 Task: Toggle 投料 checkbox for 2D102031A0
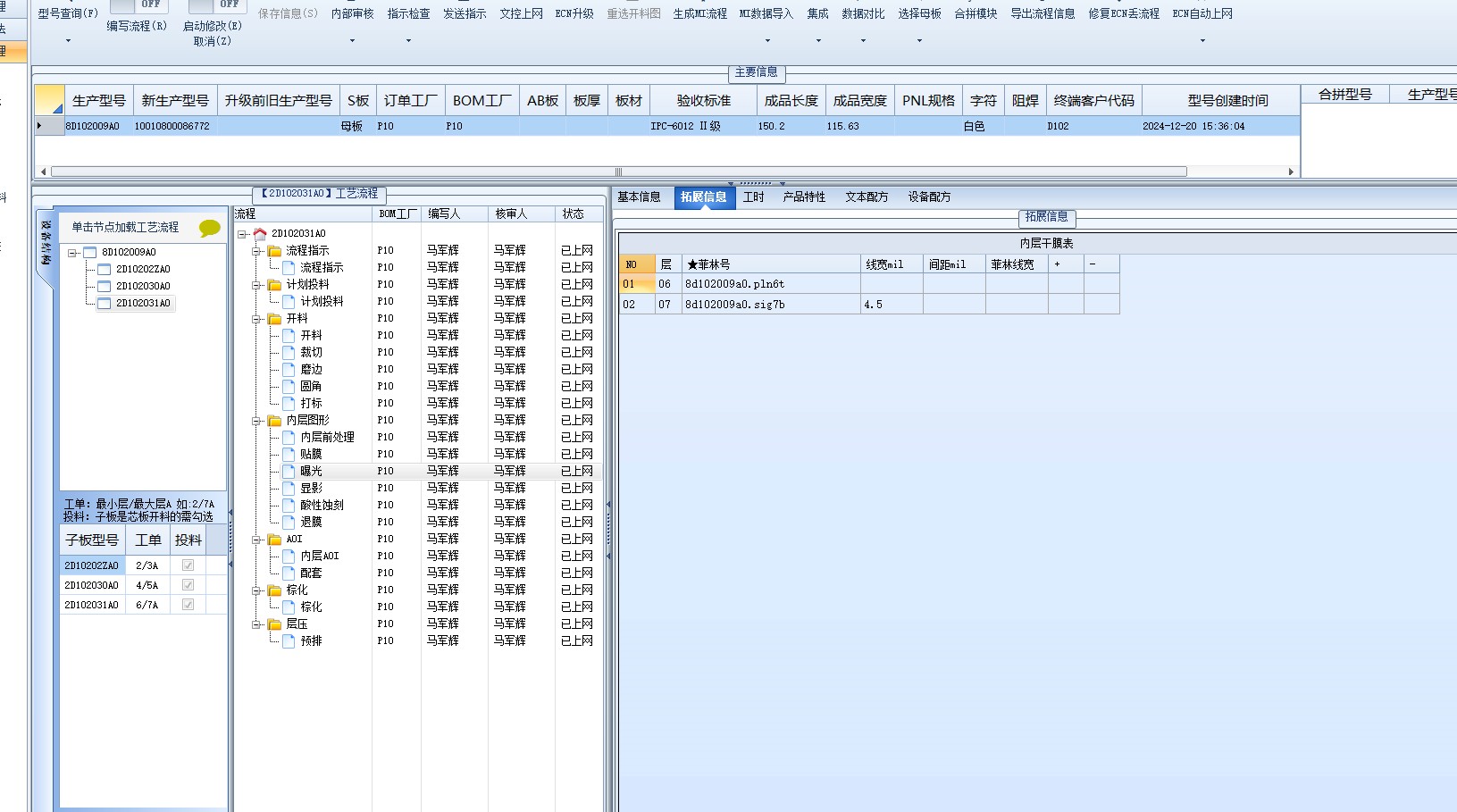tap(188, 605)
